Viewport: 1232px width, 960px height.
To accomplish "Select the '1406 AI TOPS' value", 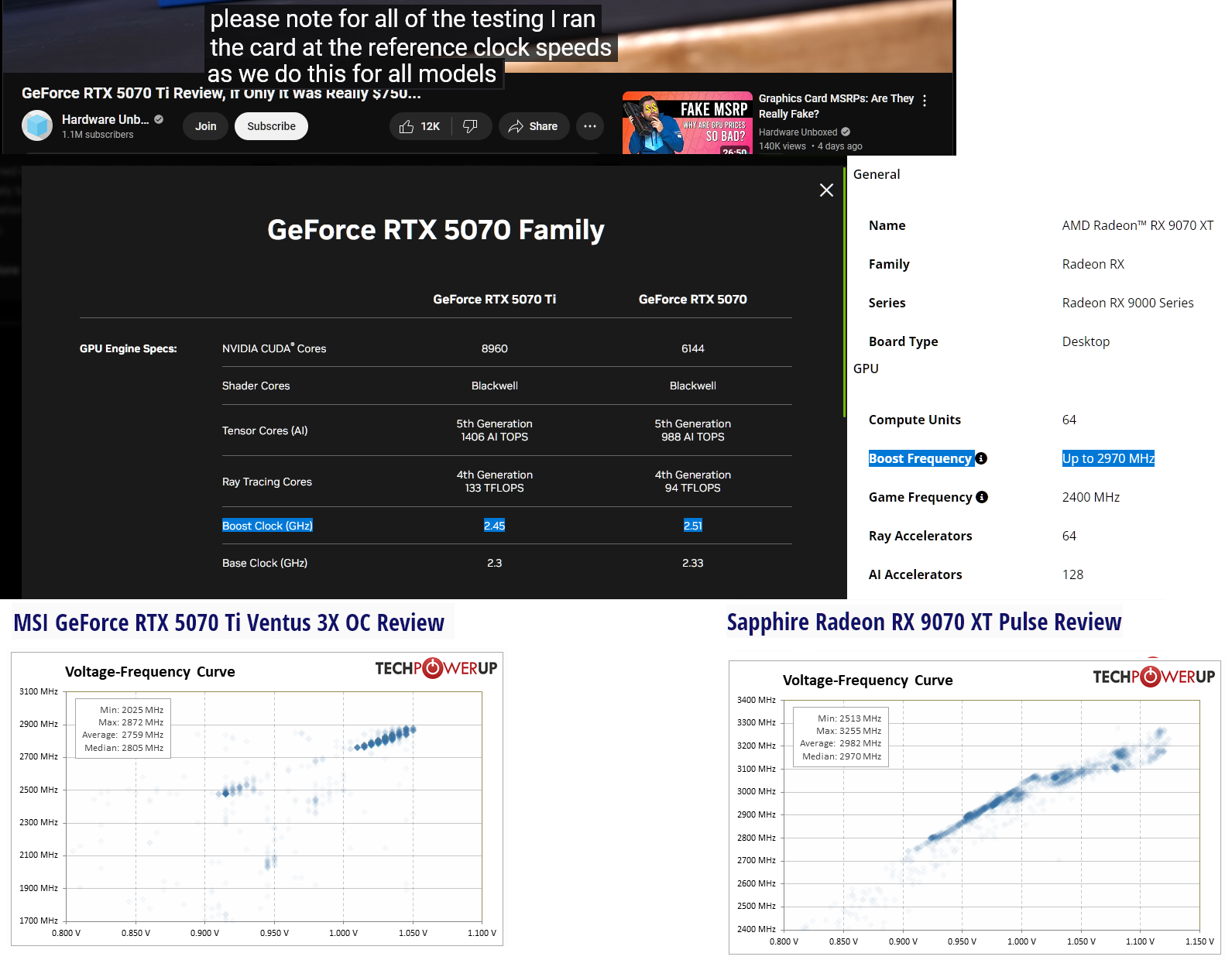I will (x=495, y=437).
